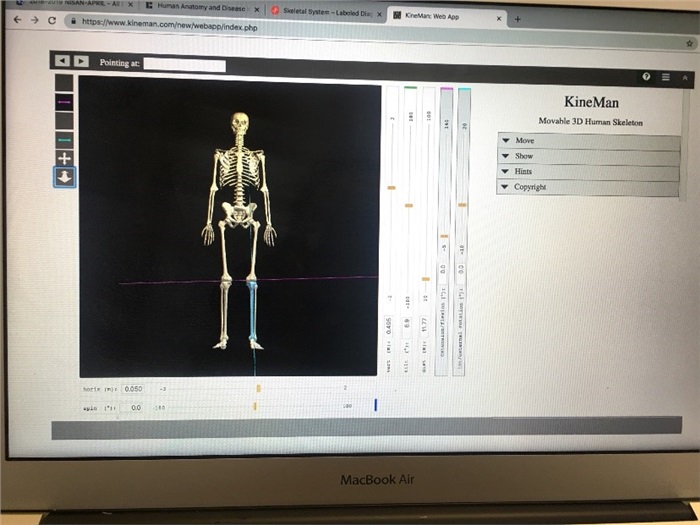Expand the Move section

click(588, 141)
